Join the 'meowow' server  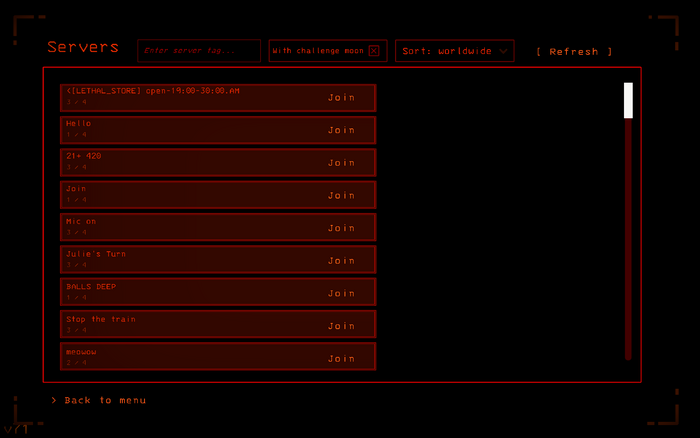coord(341,358)
